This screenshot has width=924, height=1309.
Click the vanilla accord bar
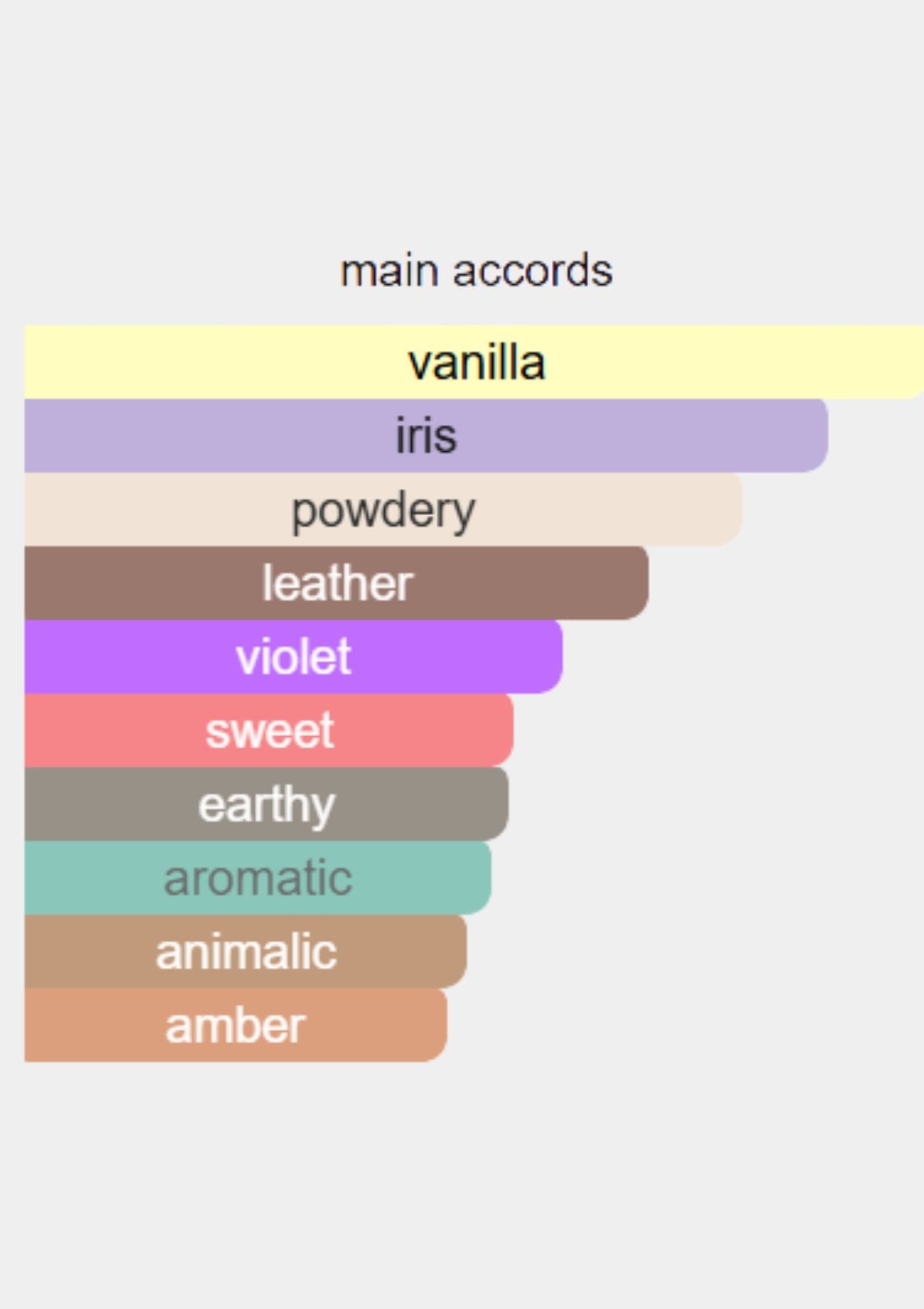coord(474,362)
